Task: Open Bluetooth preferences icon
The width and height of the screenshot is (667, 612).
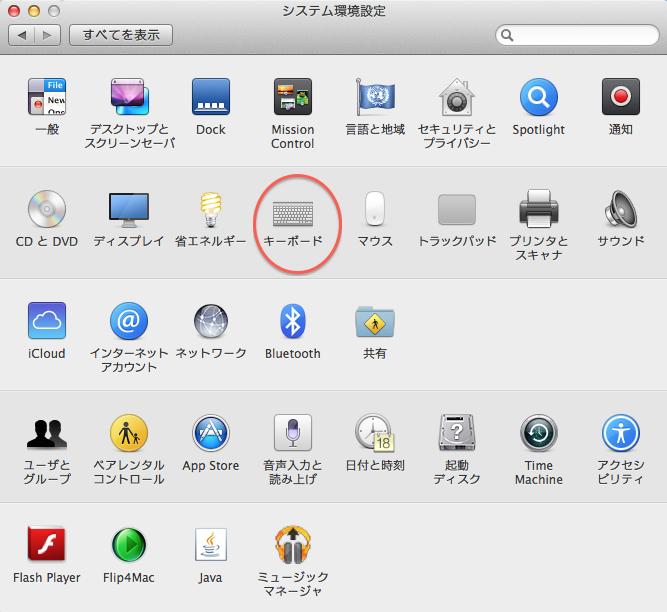Action: click(293, 321)
